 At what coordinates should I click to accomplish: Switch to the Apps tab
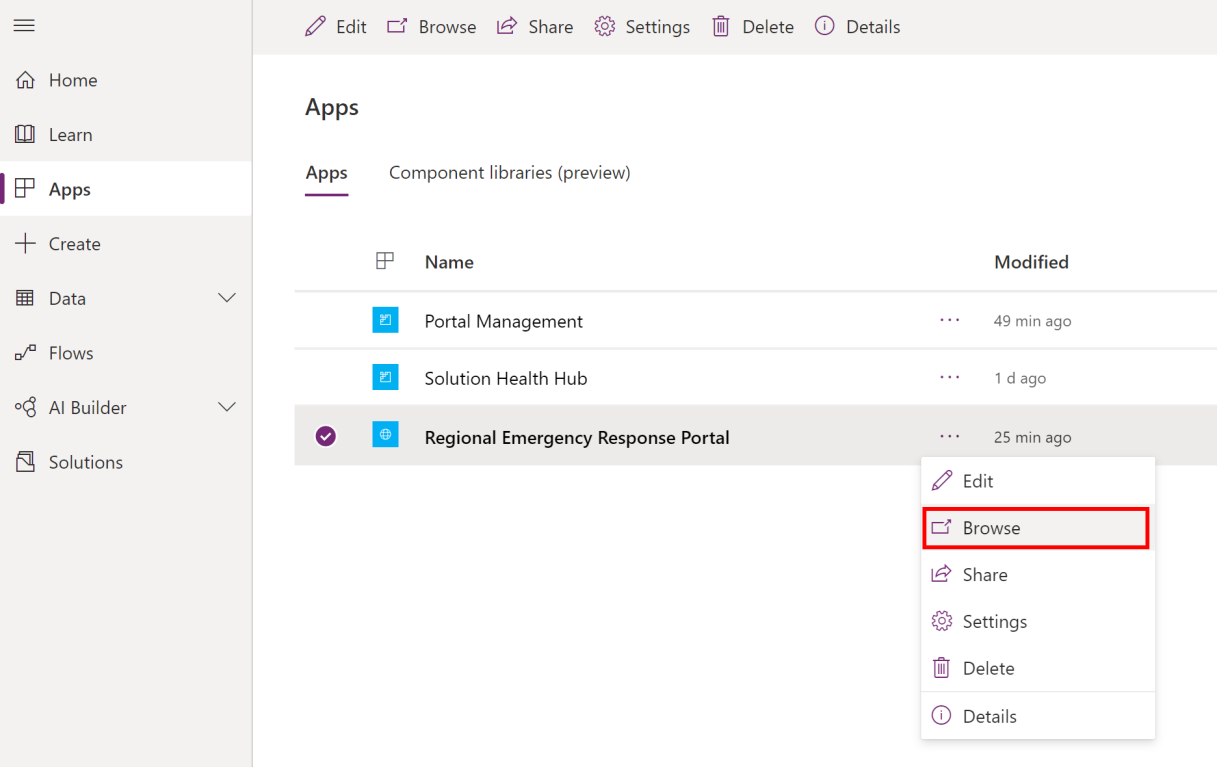click(326, 173)
